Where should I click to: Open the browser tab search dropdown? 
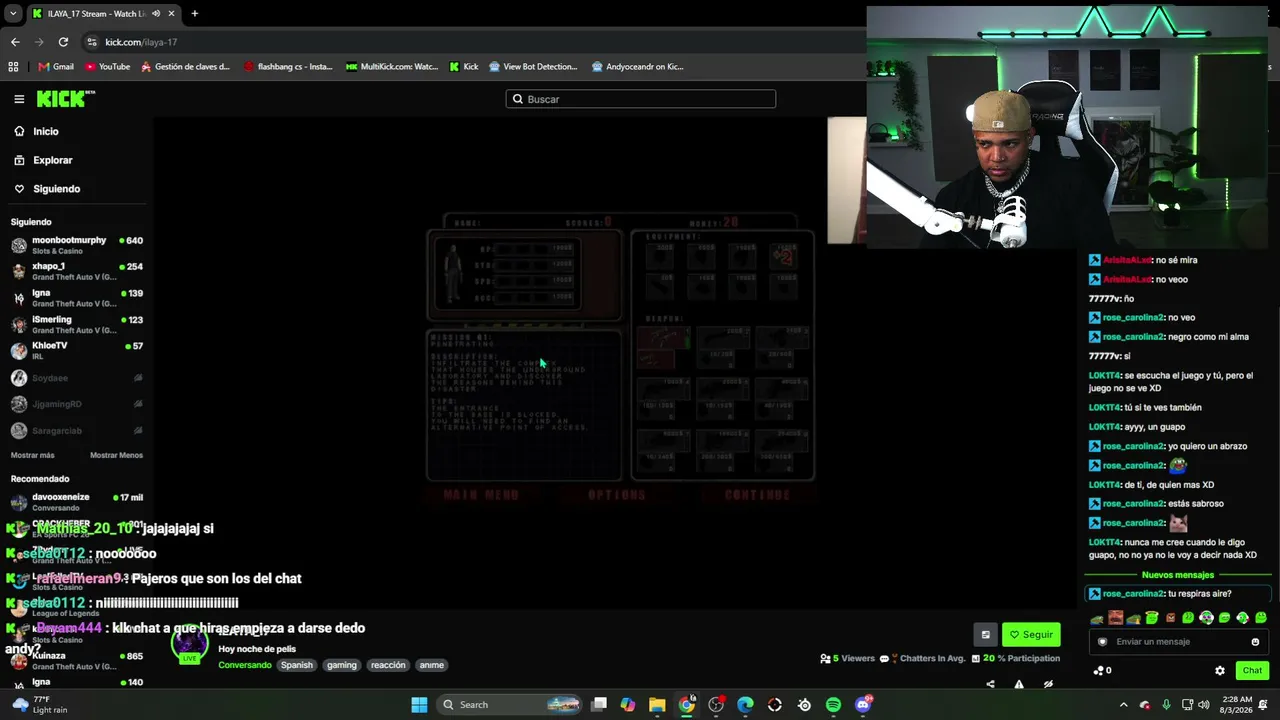click(x=13, y=14)
